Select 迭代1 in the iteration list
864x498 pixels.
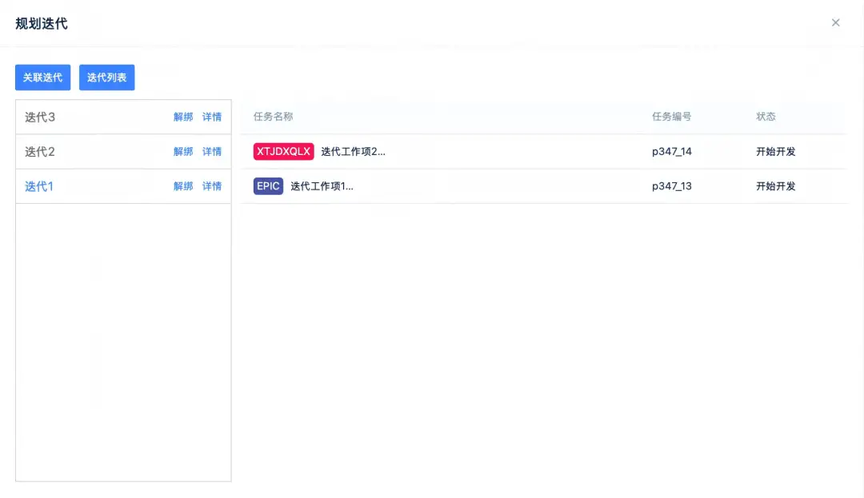coord(39,186)
